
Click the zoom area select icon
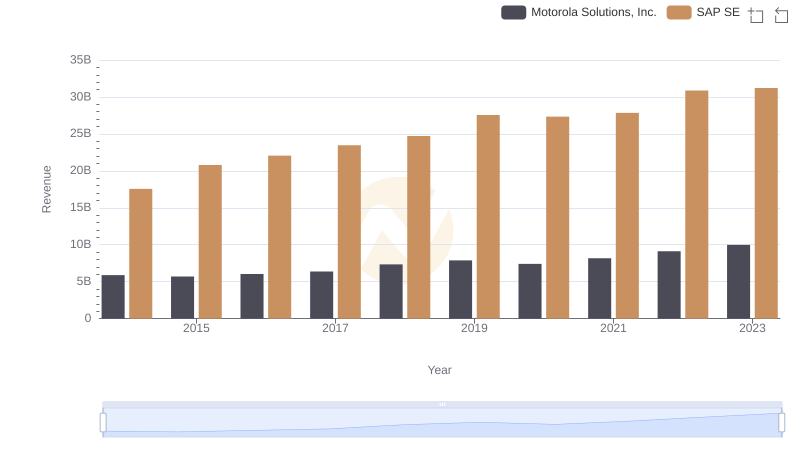756,15
